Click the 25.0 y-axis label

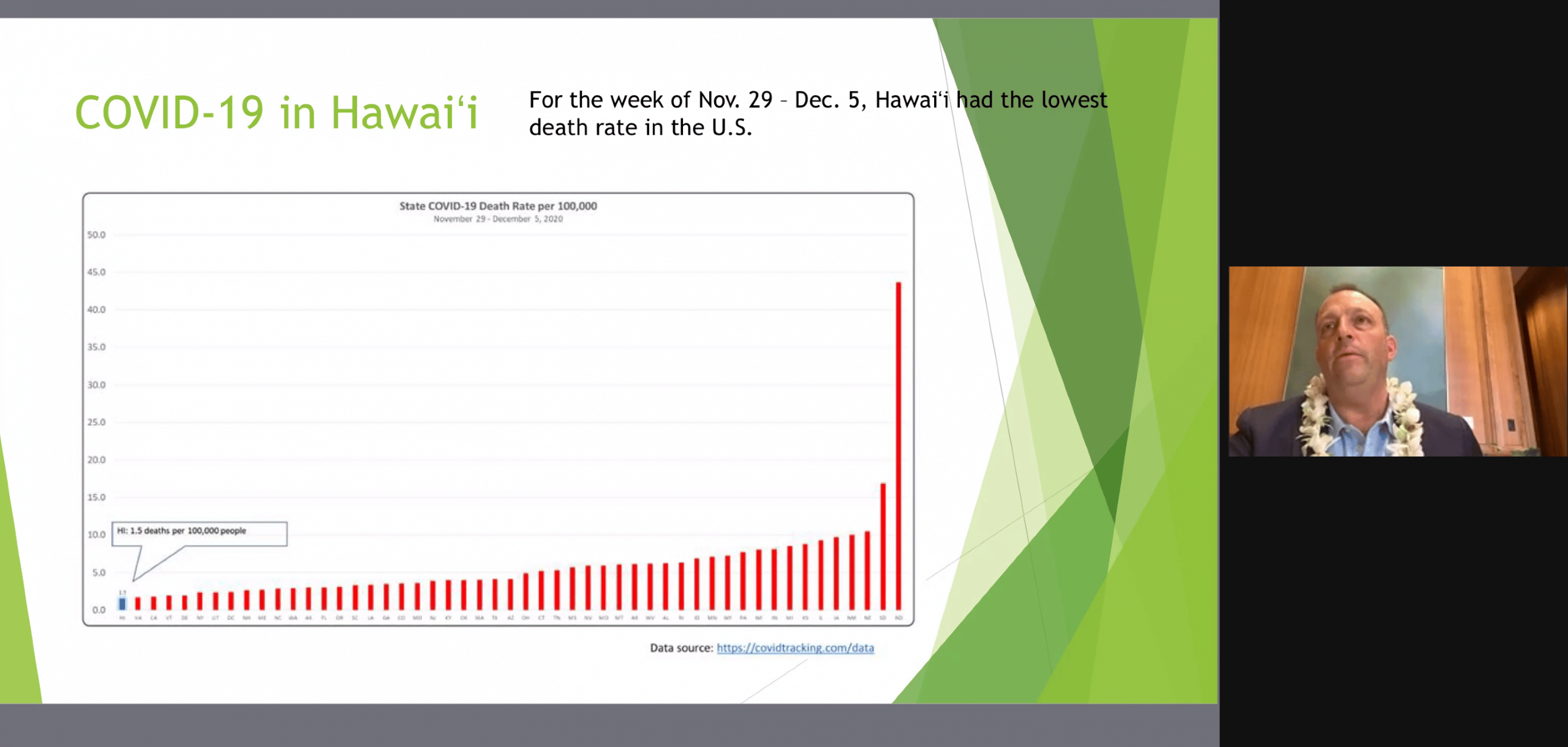[96, 422]
